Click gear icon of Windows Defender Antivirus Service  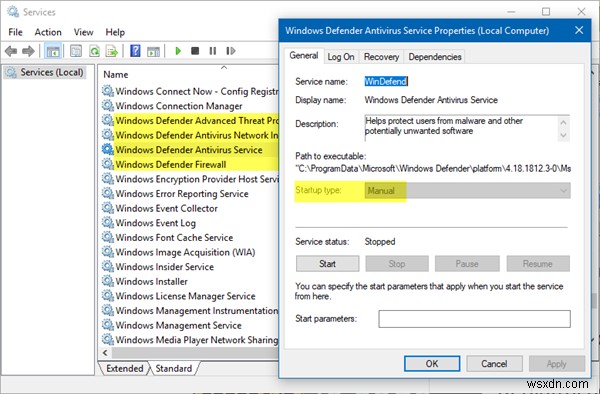pyautogui.click(x=108, y=149)
